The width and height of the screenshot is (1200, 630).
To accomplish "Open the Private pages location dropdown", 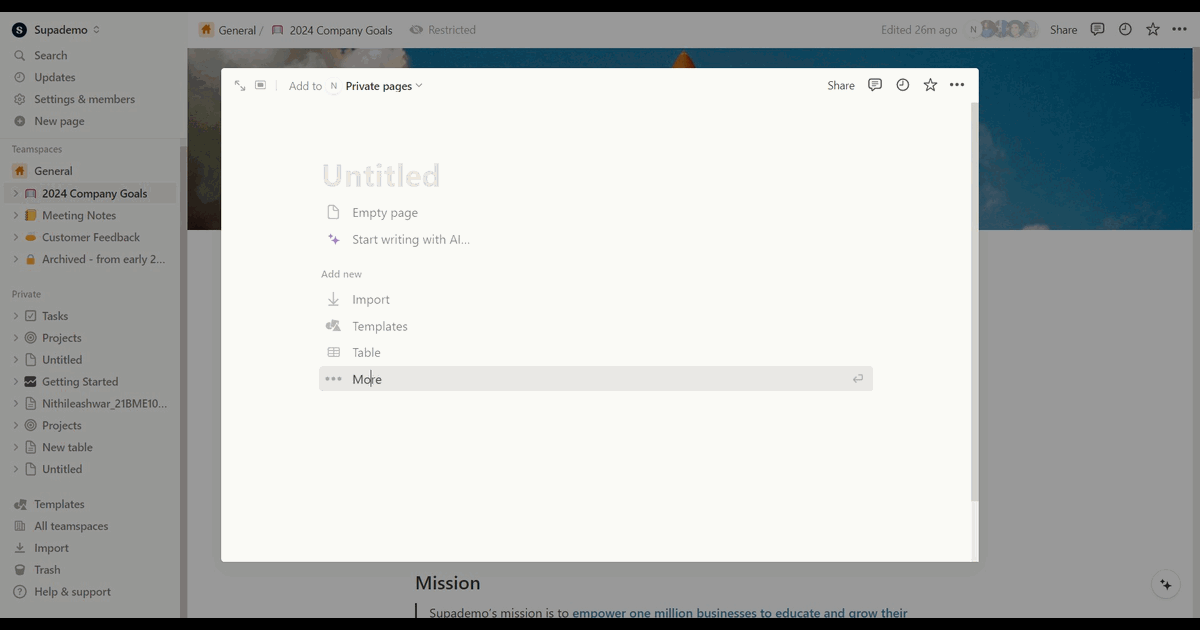I will click(384, 86).
